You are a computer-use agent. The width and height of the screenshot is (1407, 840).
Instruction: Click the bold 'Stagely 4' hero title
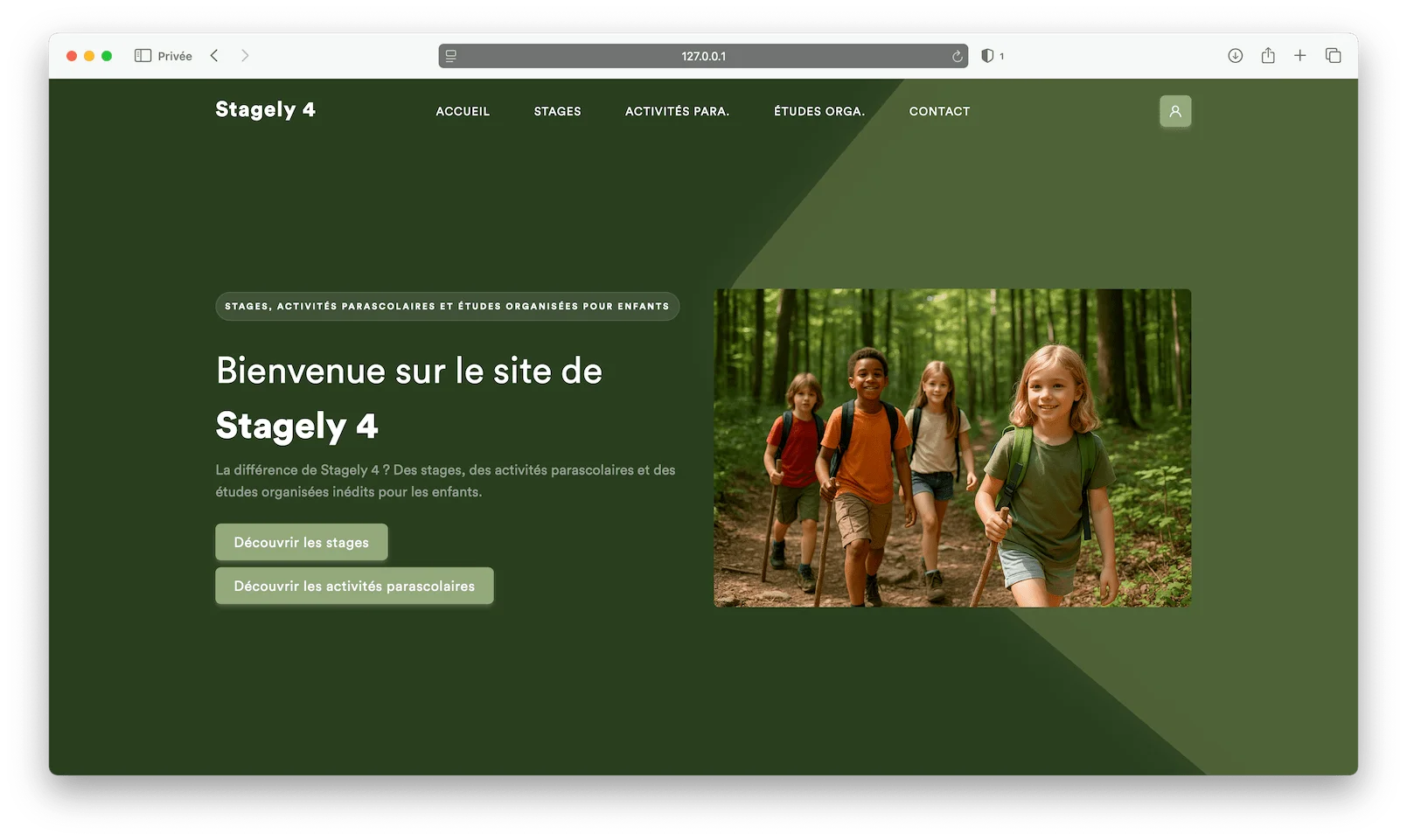coord(296,426)
